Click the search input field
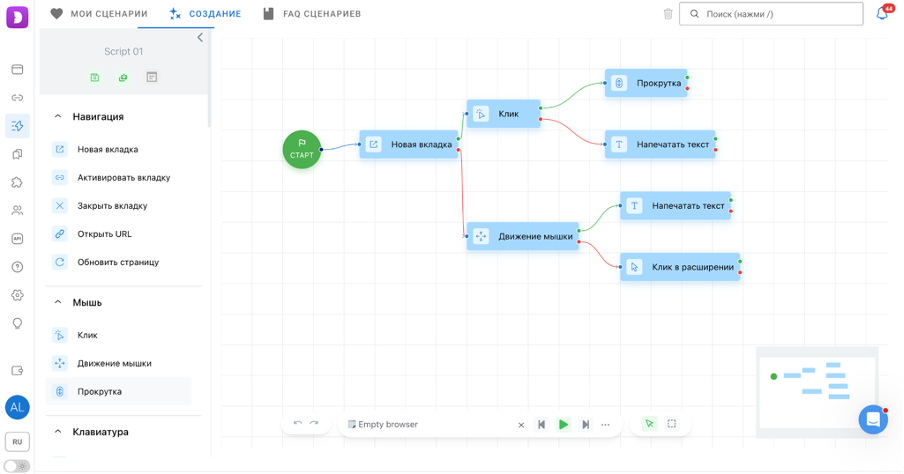Screen dimensions: 904x474 click(771, 14)
